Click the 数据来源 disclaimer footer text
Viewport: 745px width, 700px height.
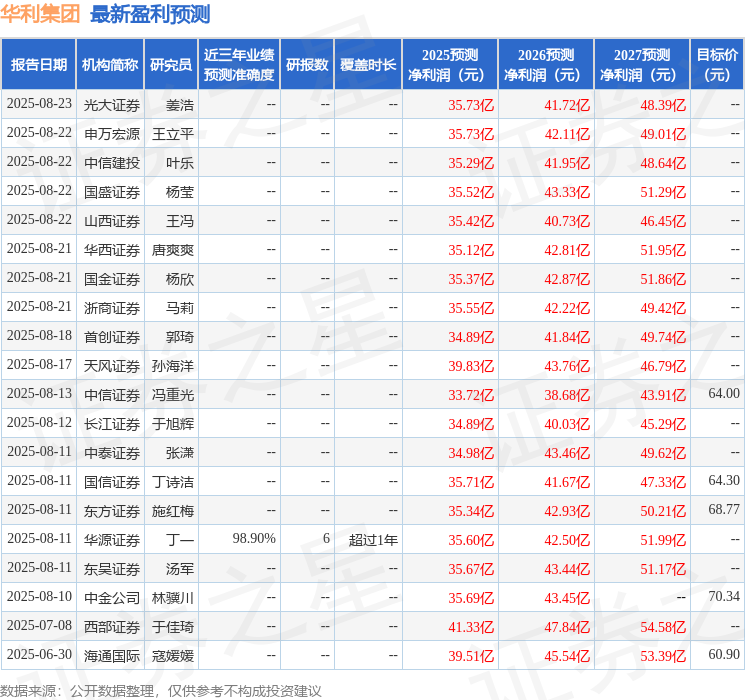(161, 691)
